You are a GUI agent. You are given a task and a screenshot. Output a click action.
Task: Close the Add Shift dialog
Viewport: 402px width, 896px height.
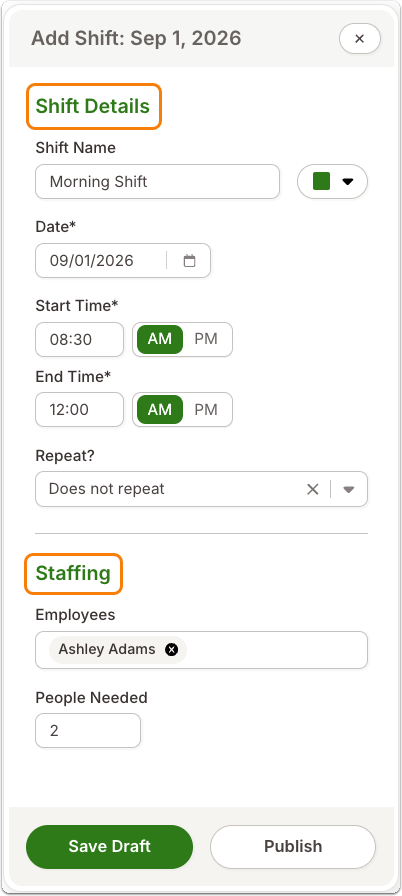pos(360,39)
